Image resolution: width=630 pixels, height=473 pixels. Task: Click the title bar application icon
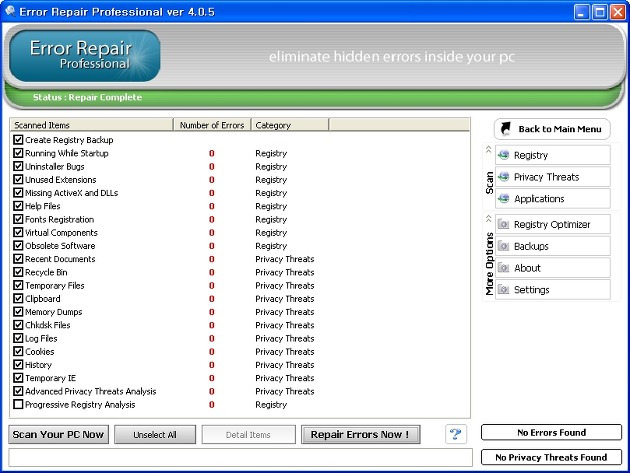(x=10, y=11)
